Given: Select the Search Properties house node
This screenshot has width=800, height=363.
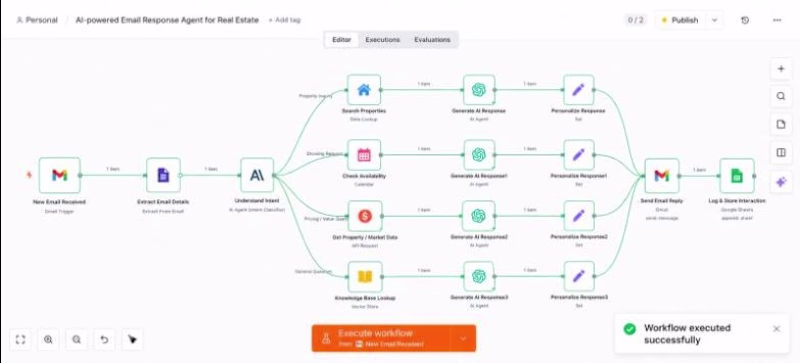Looking at the screenshot, I should pos(364,90).
